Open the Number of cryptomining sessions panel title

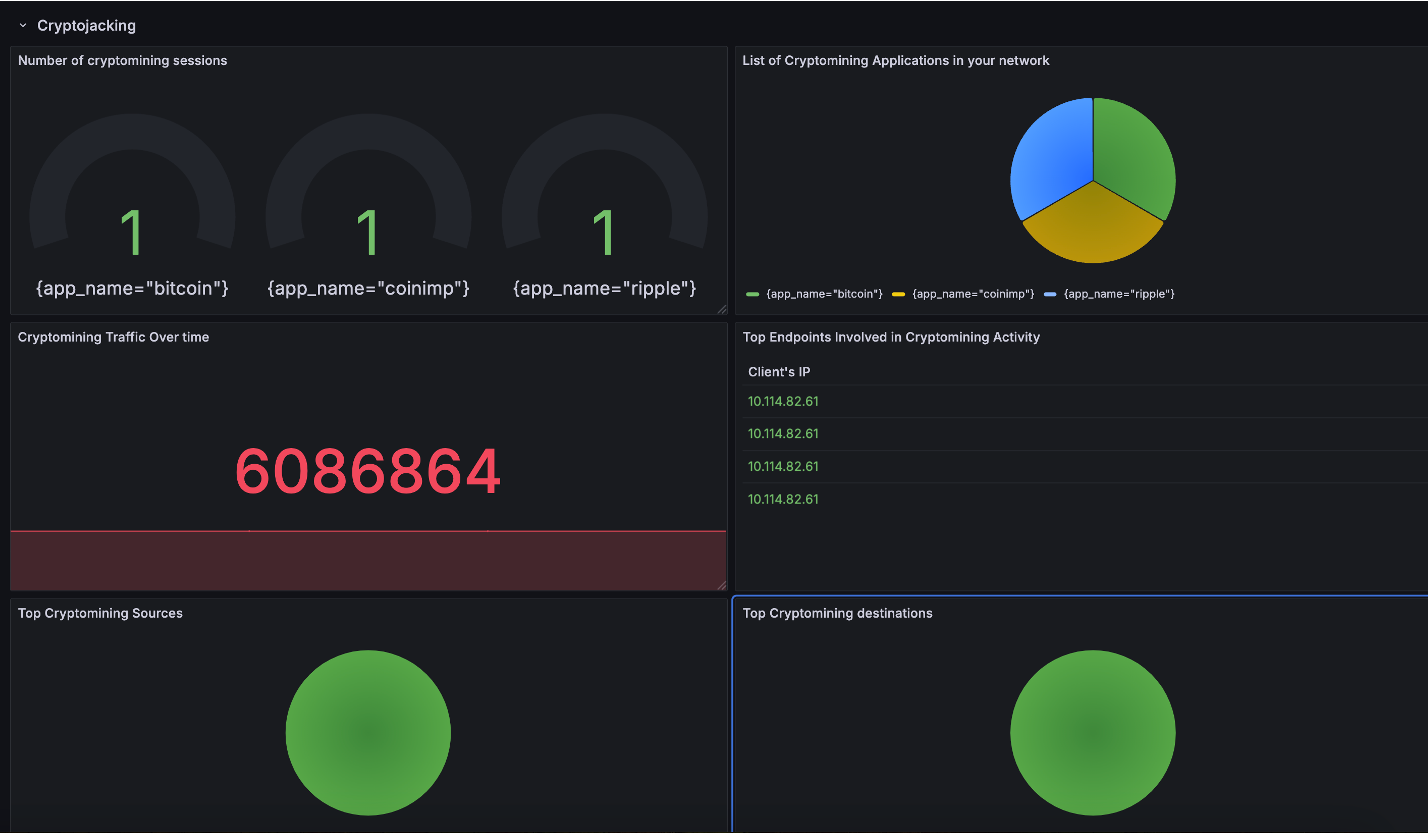point(123,61)
